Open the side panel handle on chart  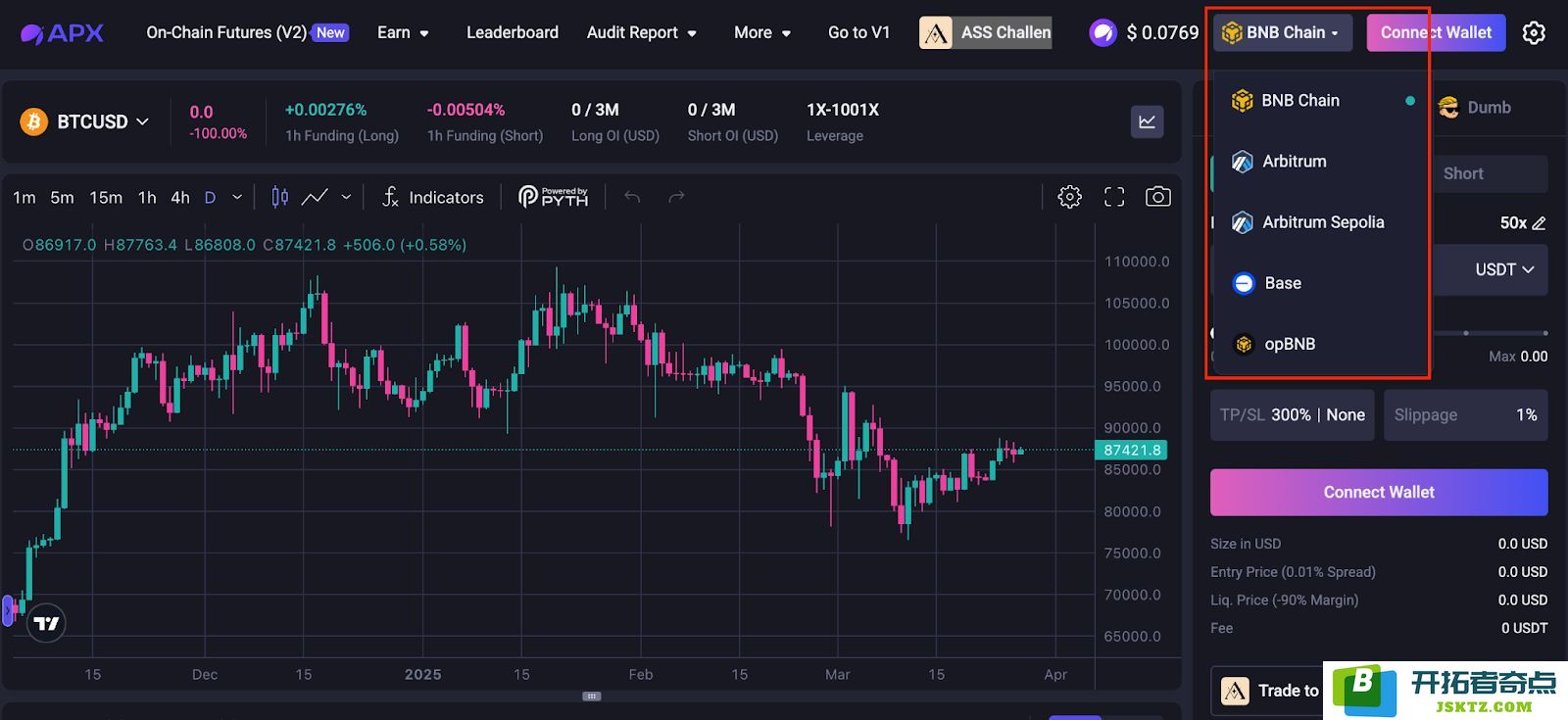point(8,609)
